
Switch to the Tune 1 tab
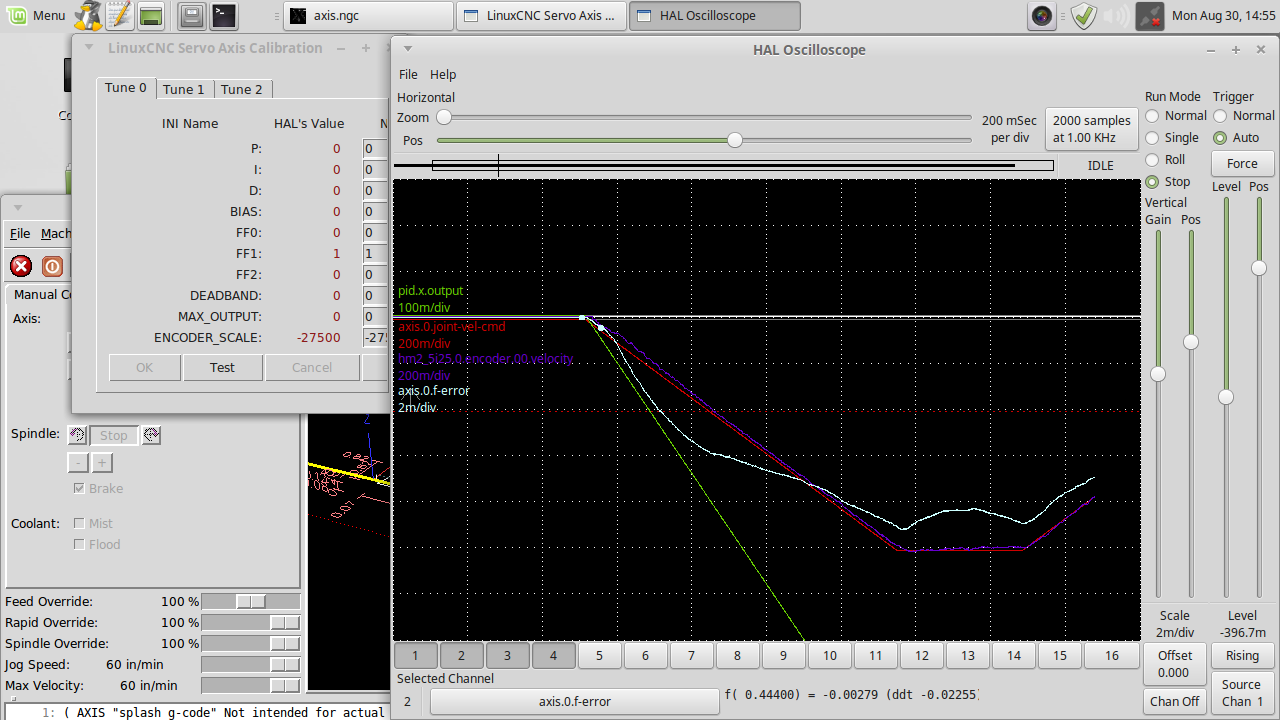184,89
